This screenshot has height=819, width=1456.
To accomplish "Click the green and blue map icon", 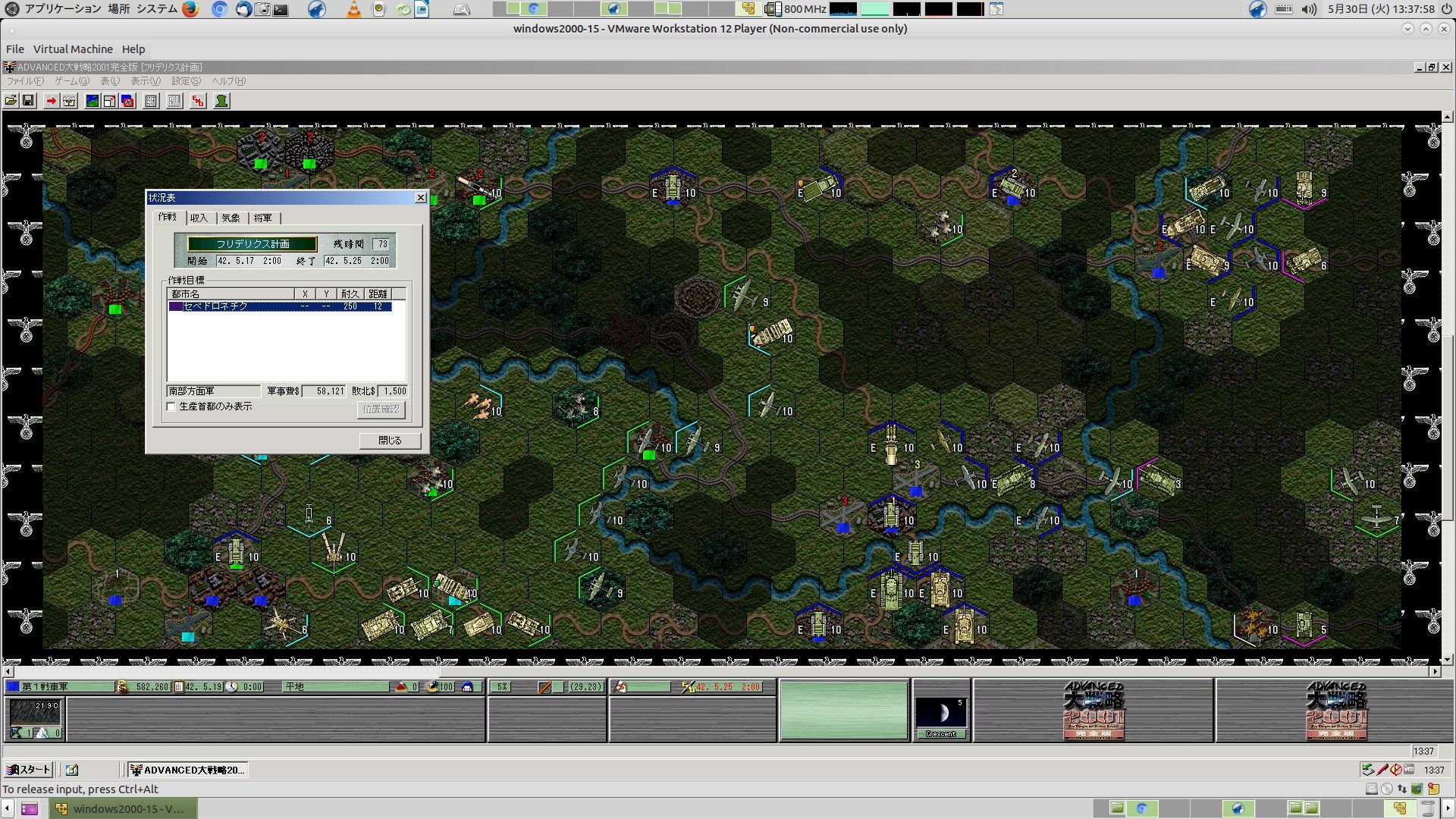I will (x=92, y=101).
